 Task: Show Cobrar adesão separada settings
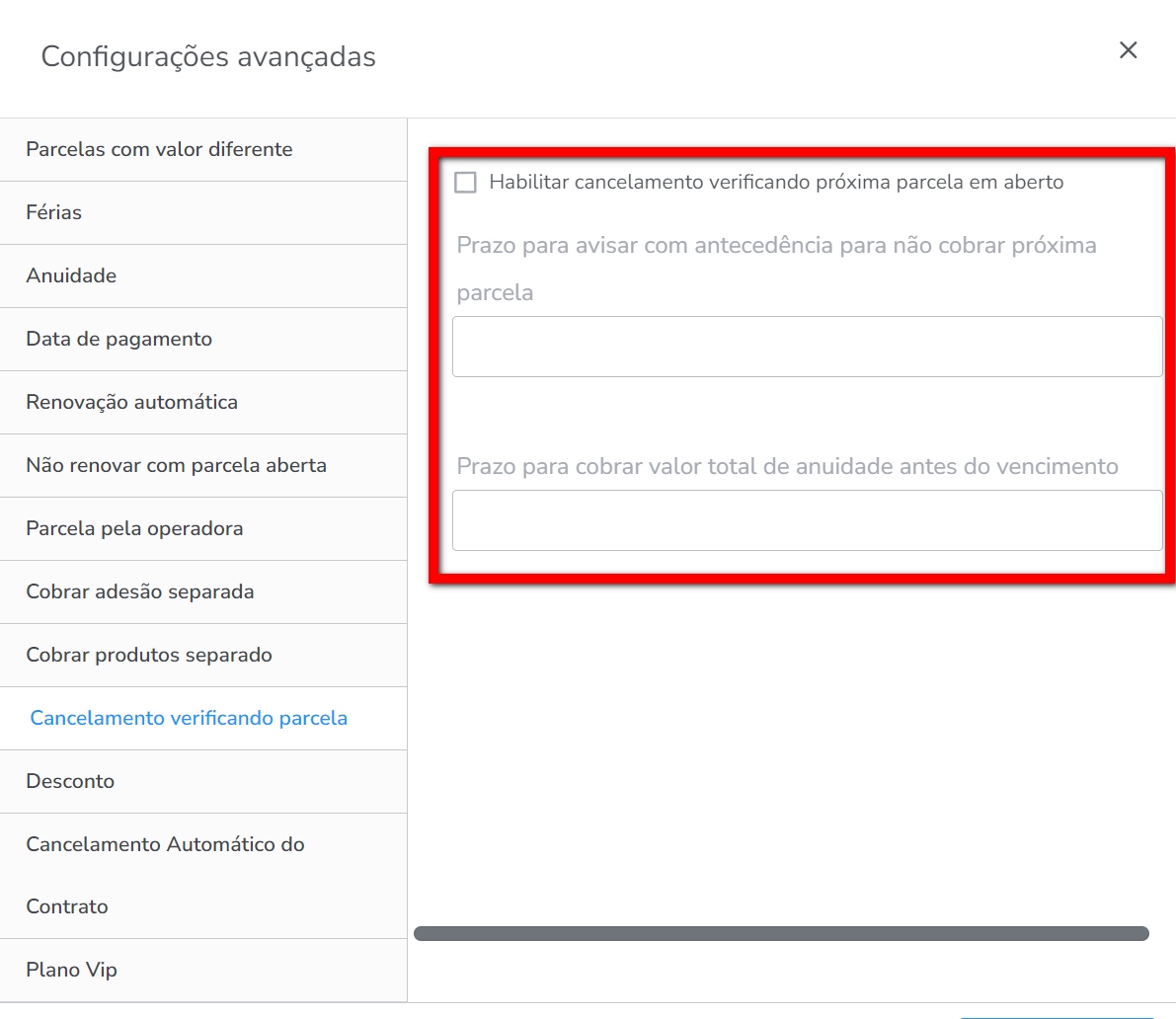pos(140,591)
